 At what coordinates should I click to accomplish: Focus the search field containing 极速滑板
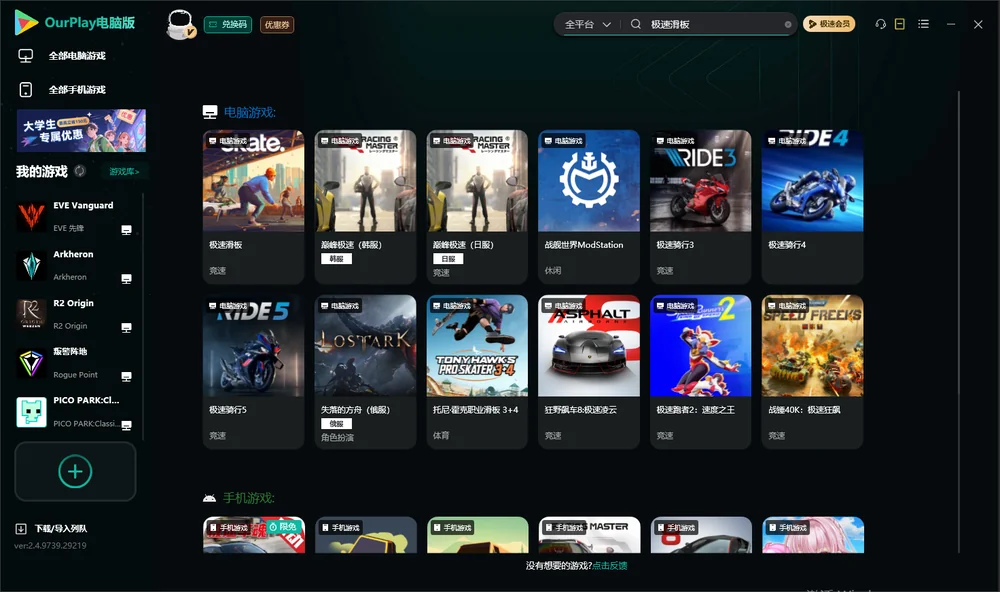click(x=713, y=24)
